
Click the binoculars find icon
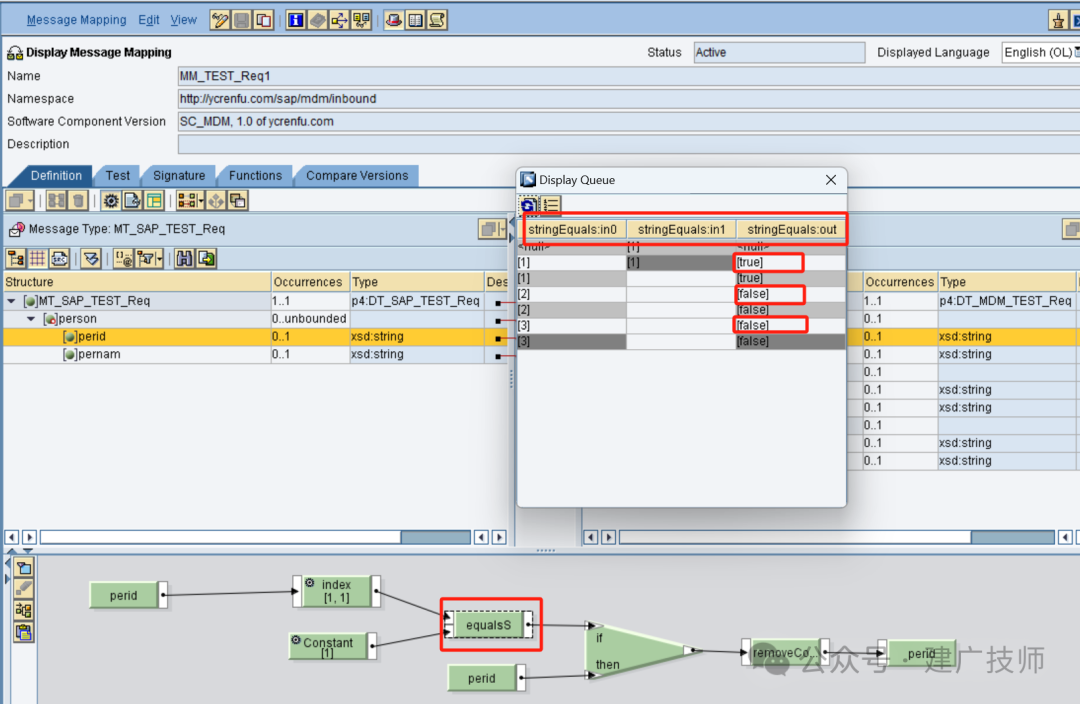coord(185,258)
